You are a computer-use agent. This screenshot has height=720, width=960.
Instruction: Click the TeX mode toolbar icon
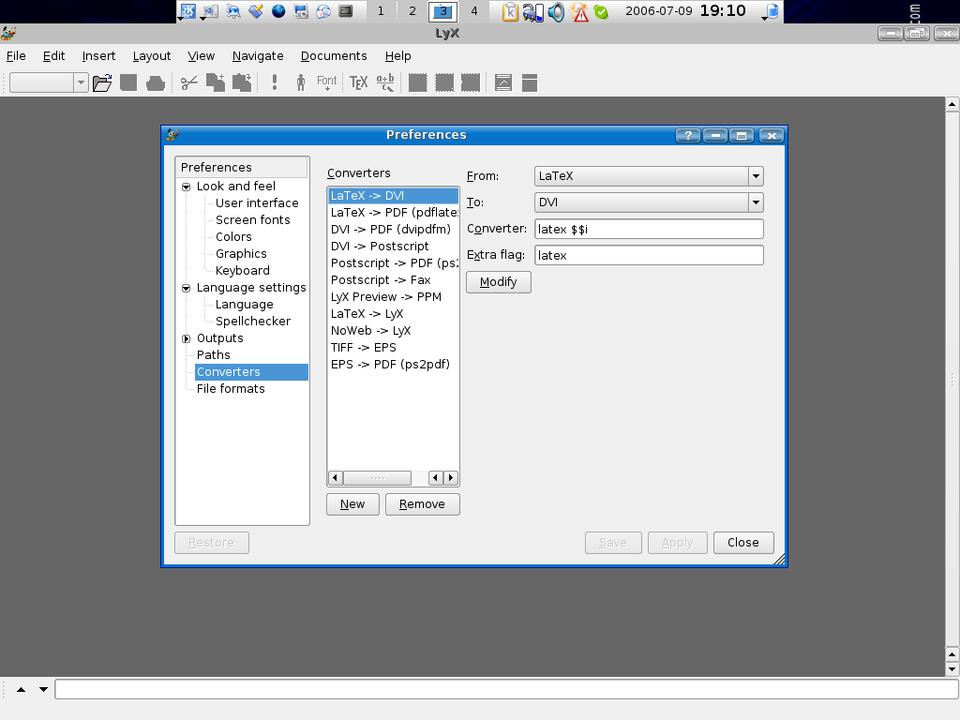click(x=358, y=83)
